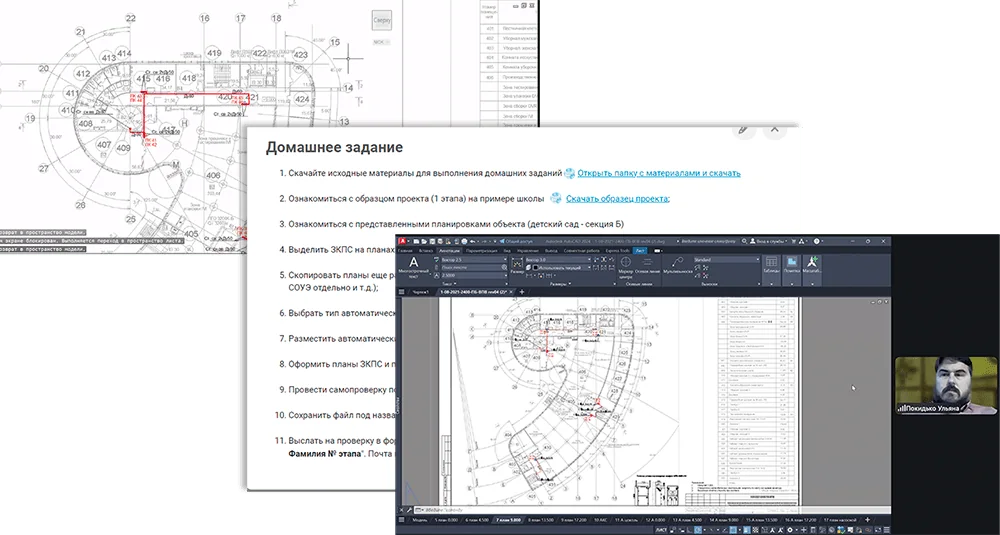Expand the multileader style Standard dropdown
The image size is (1000, 535).
click(758, 260)
